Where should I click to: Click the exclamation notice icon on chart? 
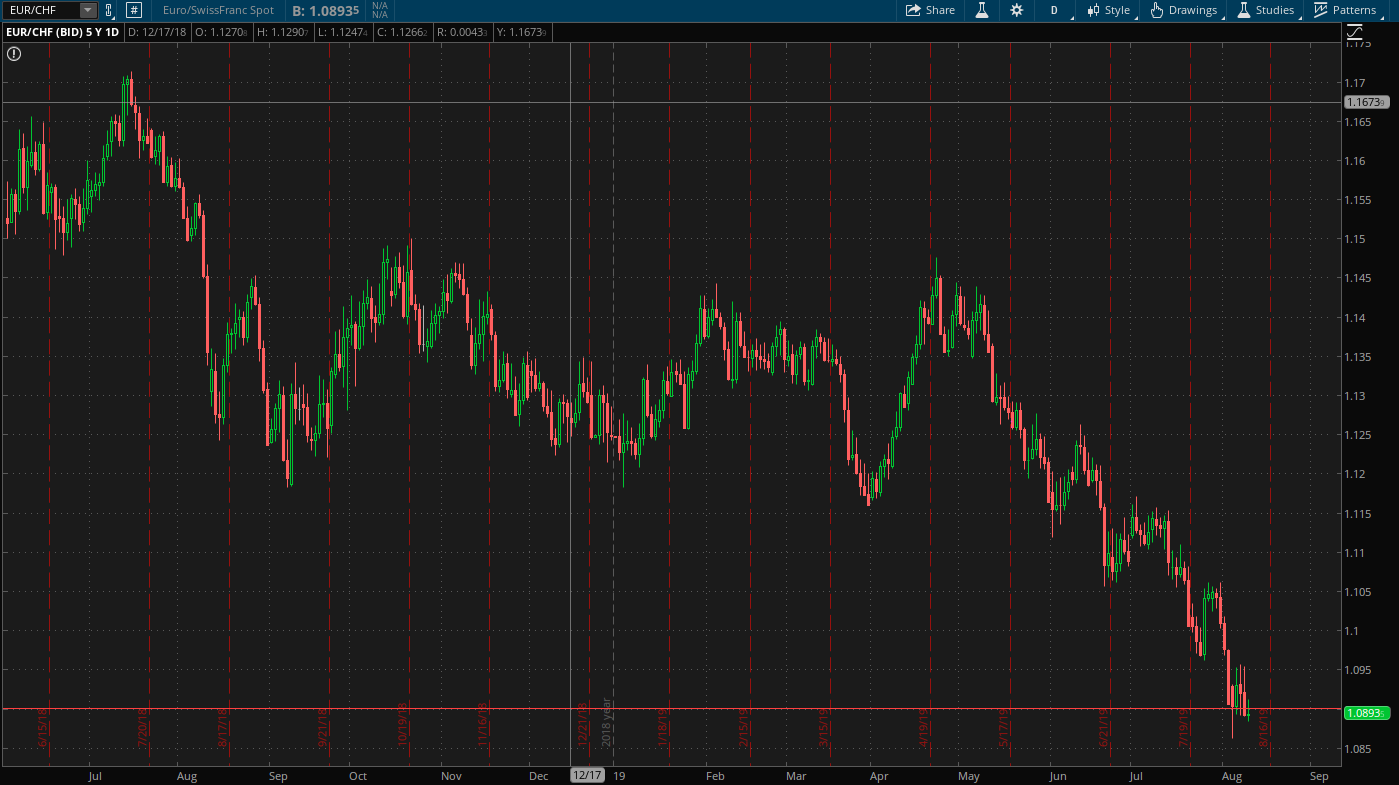coord(14,54)
